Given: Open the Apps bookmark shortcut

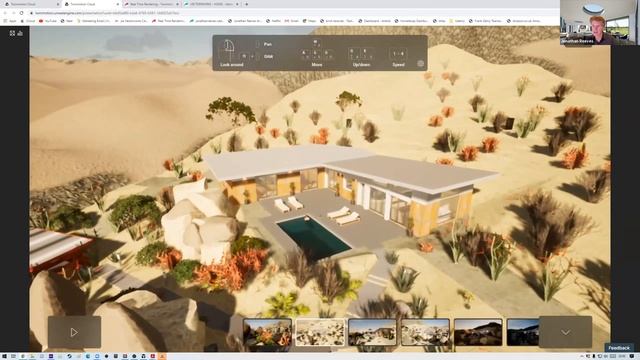Looking at the screenshot, I should pyautogui.click(x=10, y=21).
